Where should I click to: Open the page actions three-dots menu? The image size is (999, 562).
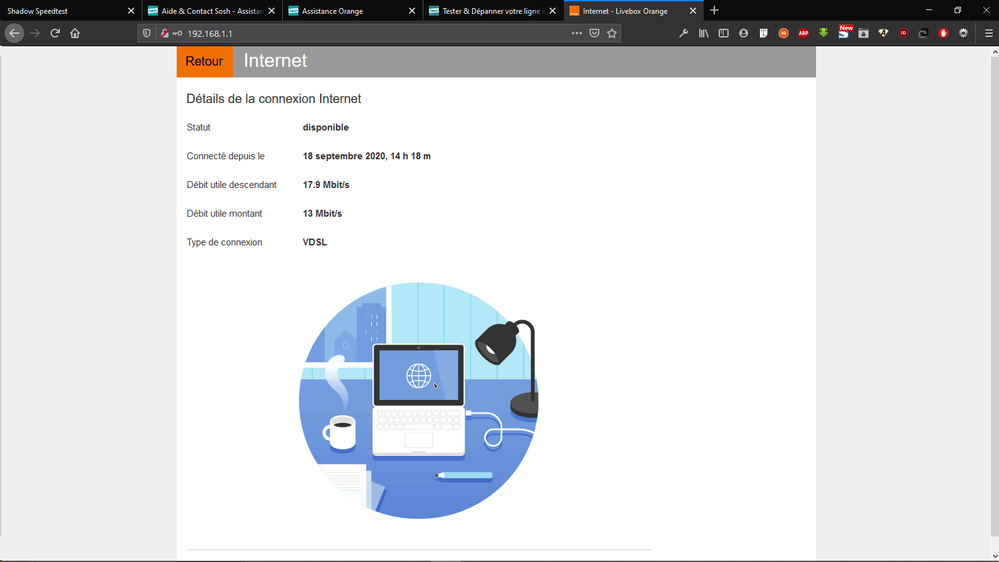pos(576,33)
